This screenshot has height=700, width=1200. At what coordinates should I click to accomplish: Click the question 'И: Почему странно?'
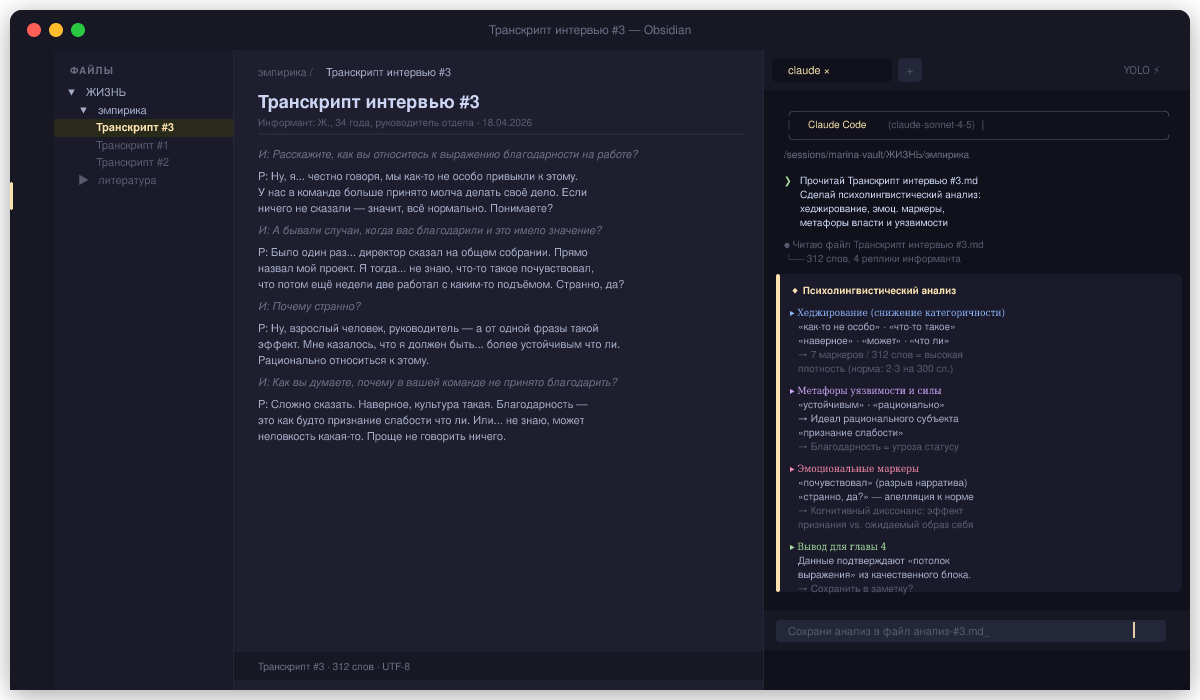click(x=309, y=306)
